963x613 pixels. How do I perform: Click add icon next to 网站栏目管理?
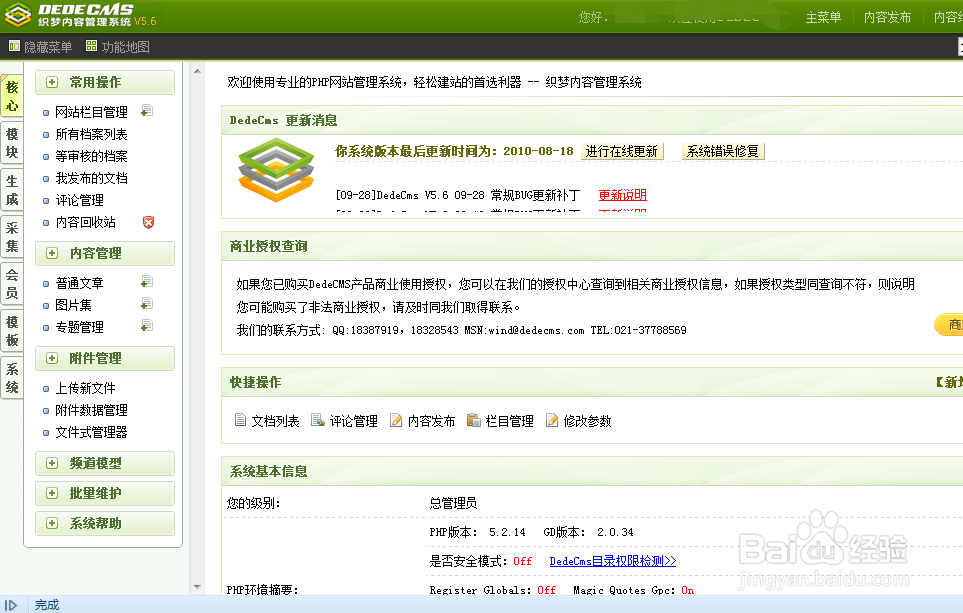(x=146, y=111)
